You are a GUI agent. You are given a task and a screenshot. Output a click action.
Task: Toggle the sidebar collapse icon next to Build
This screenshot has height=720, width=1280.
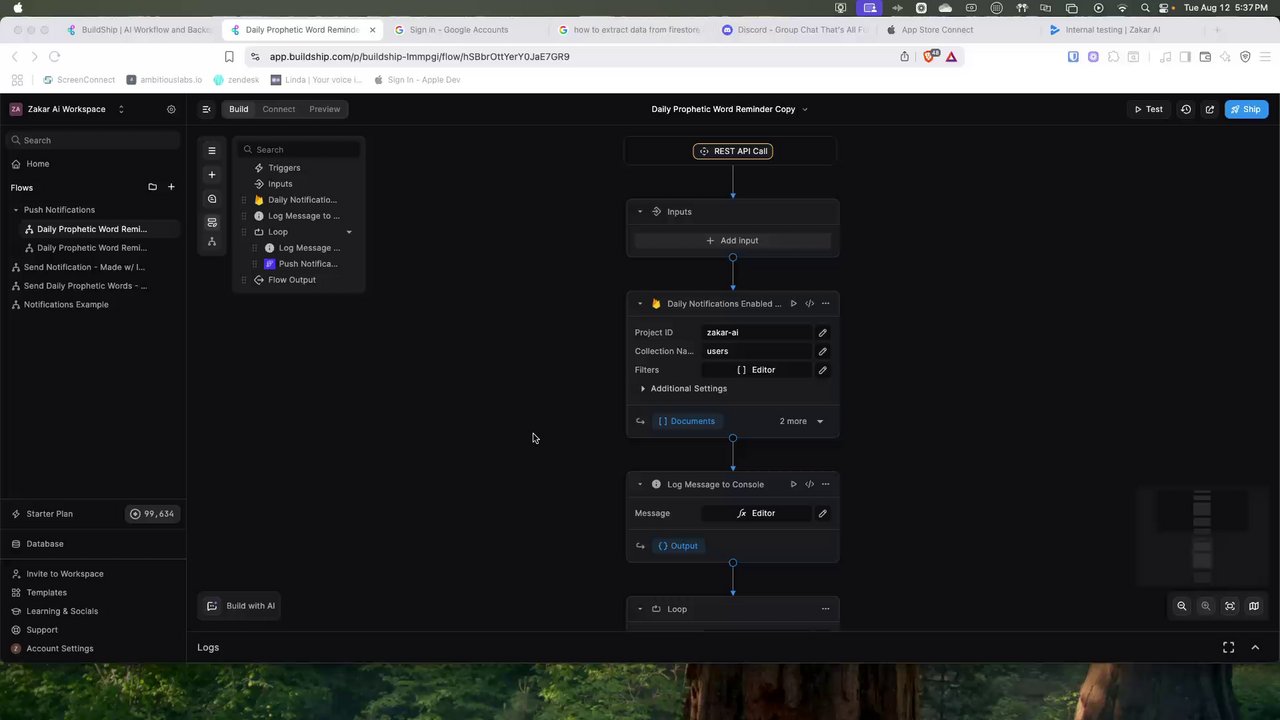(206, 109)
